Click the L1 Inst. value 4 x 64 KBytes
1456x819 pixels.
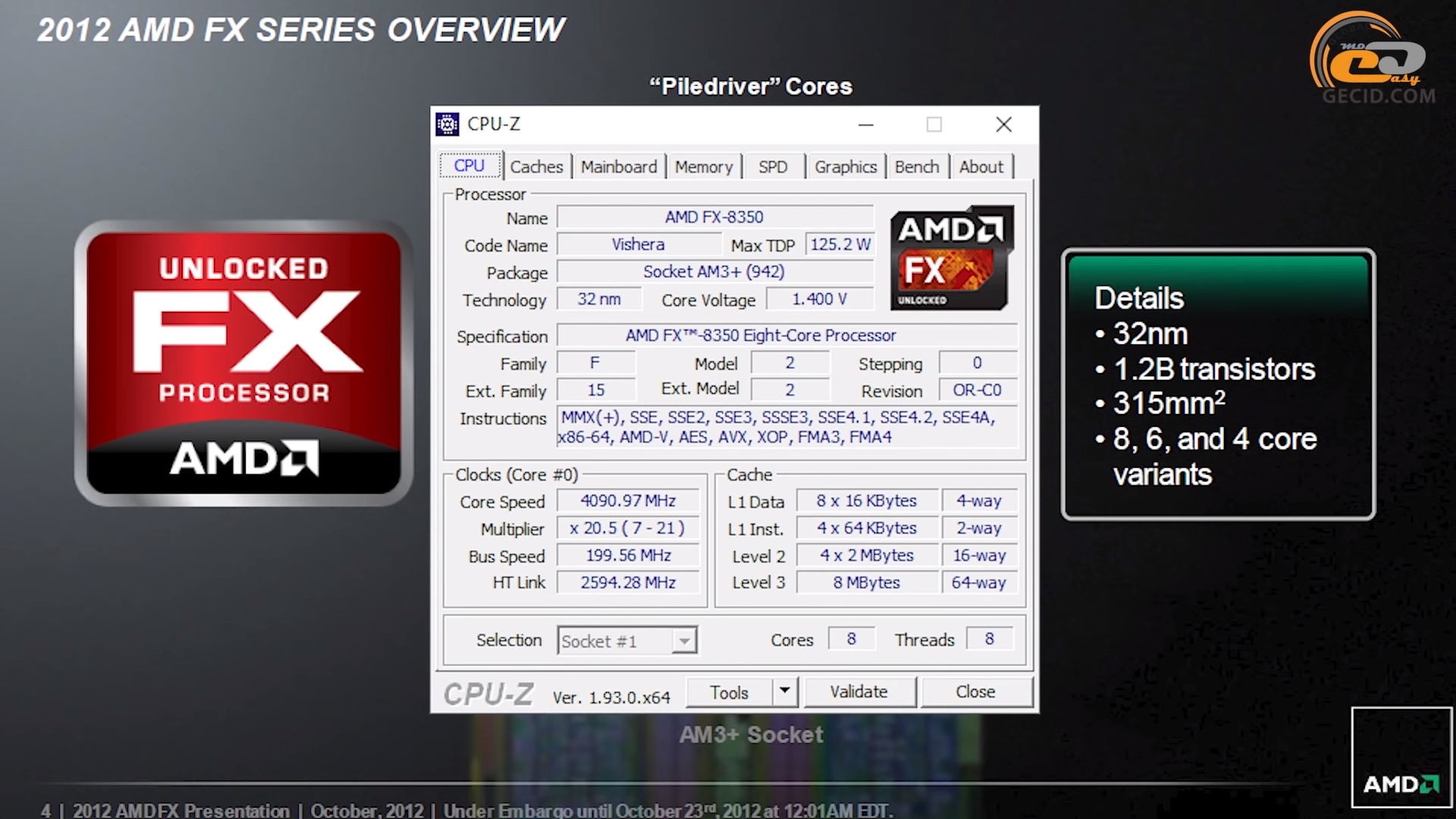867,528
